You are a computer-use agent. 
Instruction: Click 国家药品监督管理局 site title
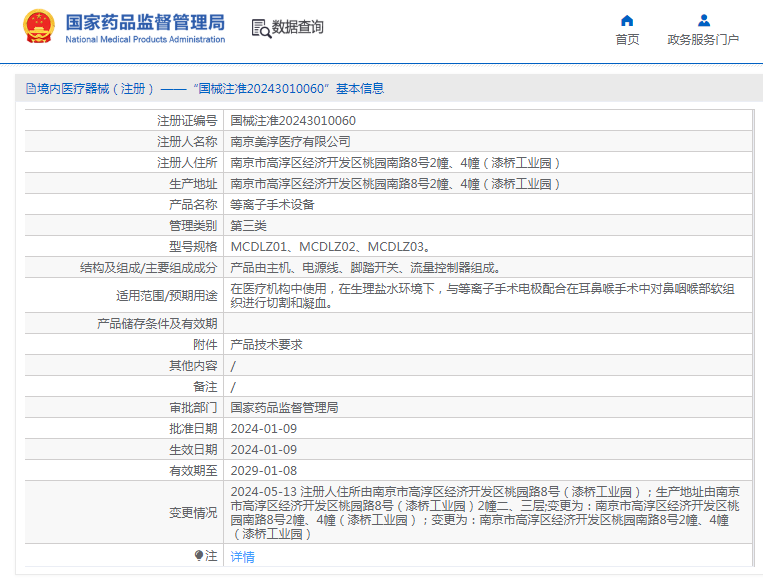pos(145,22)
